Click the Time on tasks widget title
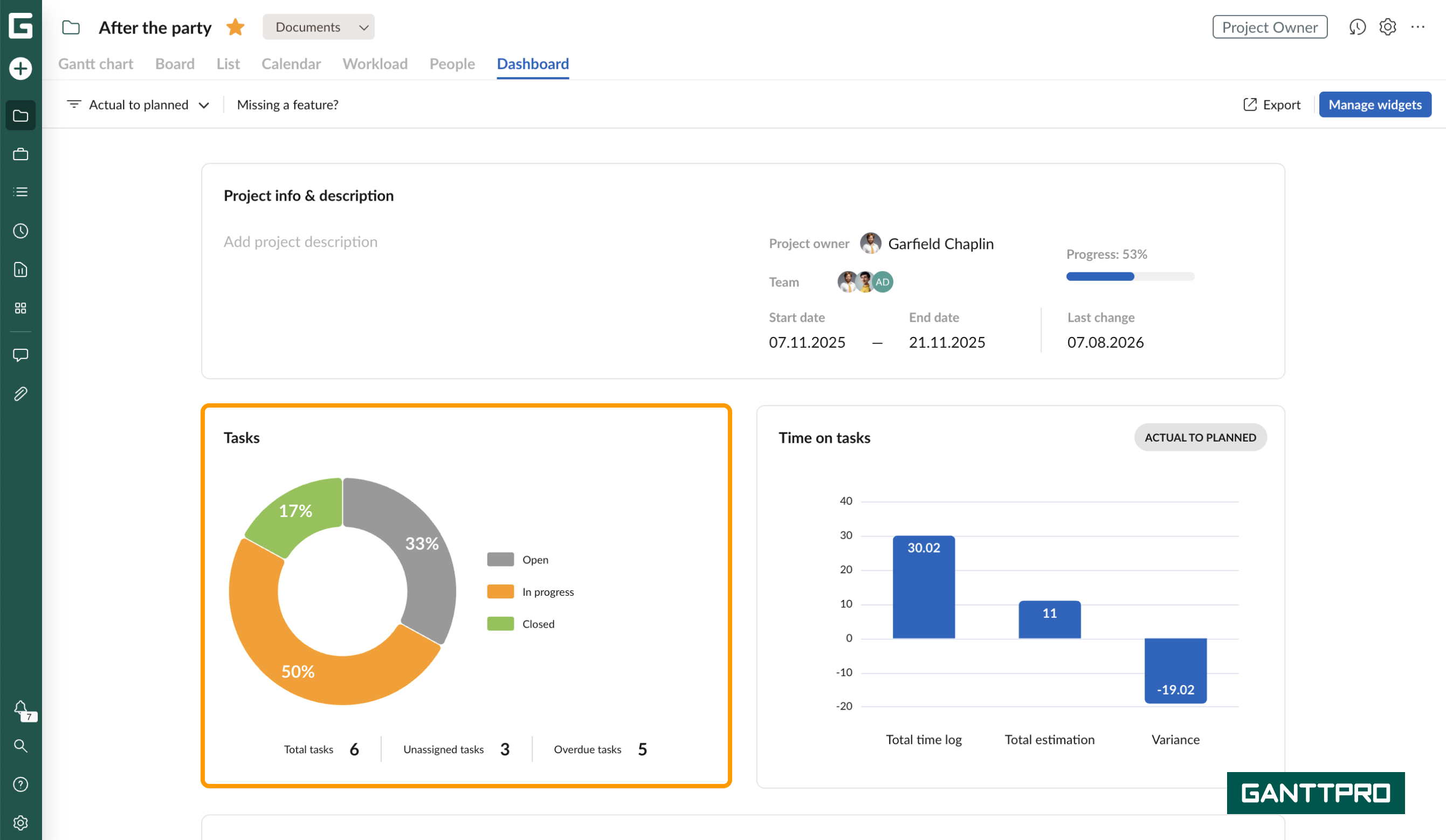Image resolution: width=1446 pixels, height=840 pixels. pyautogui.click(x=824, y=438)
